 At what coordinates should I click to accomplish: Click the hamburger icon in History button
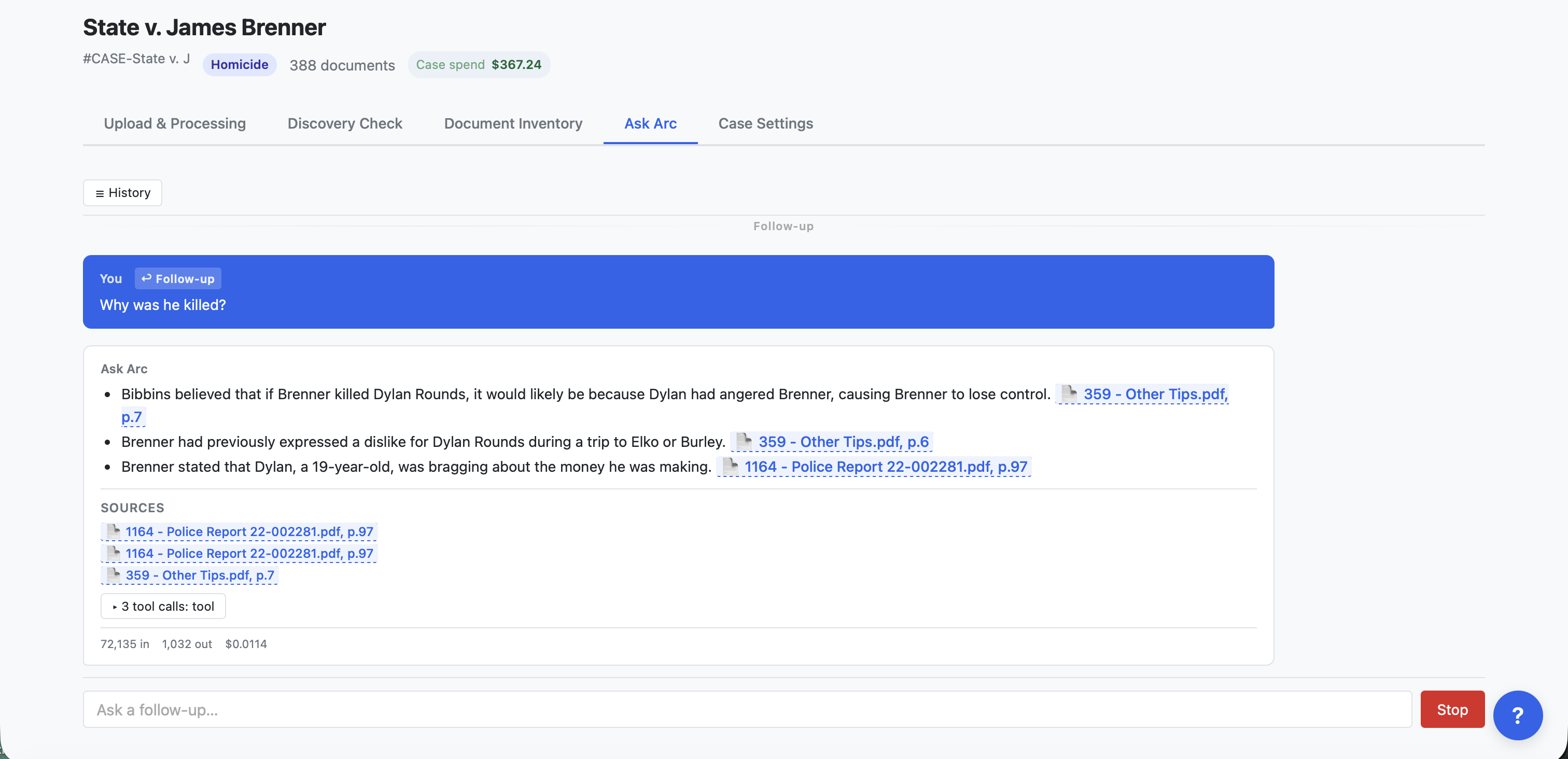[100, 193]
